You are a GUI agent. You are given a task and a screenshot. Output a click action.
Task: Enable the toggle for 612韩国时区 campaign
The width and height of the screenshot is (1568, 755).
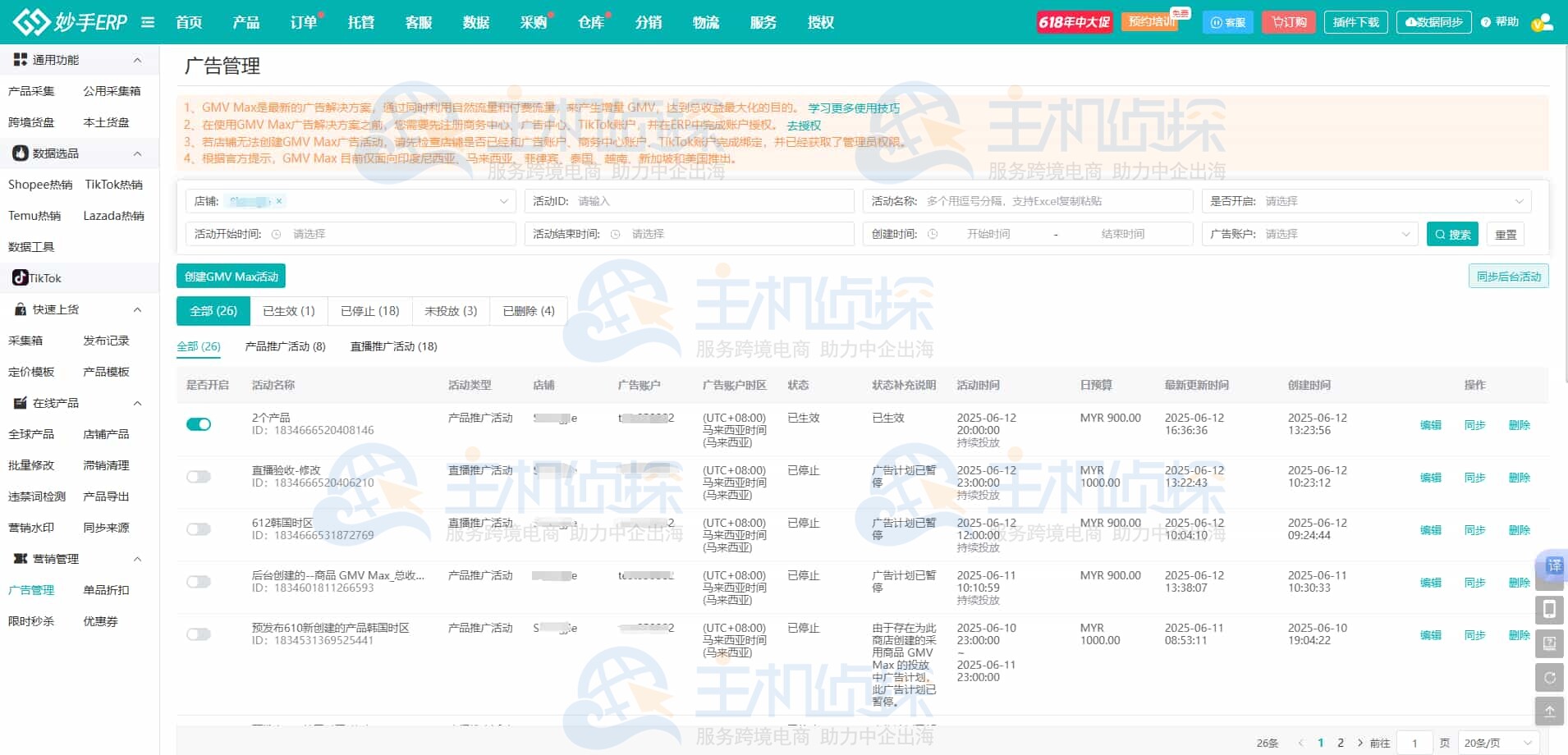click(x=199, y=529)
